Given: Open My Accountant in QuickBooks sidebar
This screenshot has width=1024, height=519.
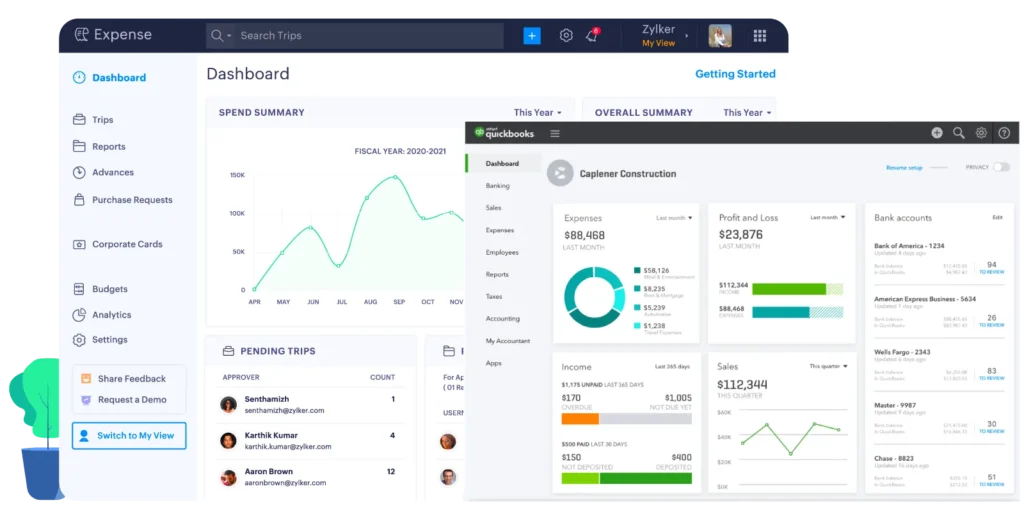Looking at the screenshot, I should [x=508, y=341].
